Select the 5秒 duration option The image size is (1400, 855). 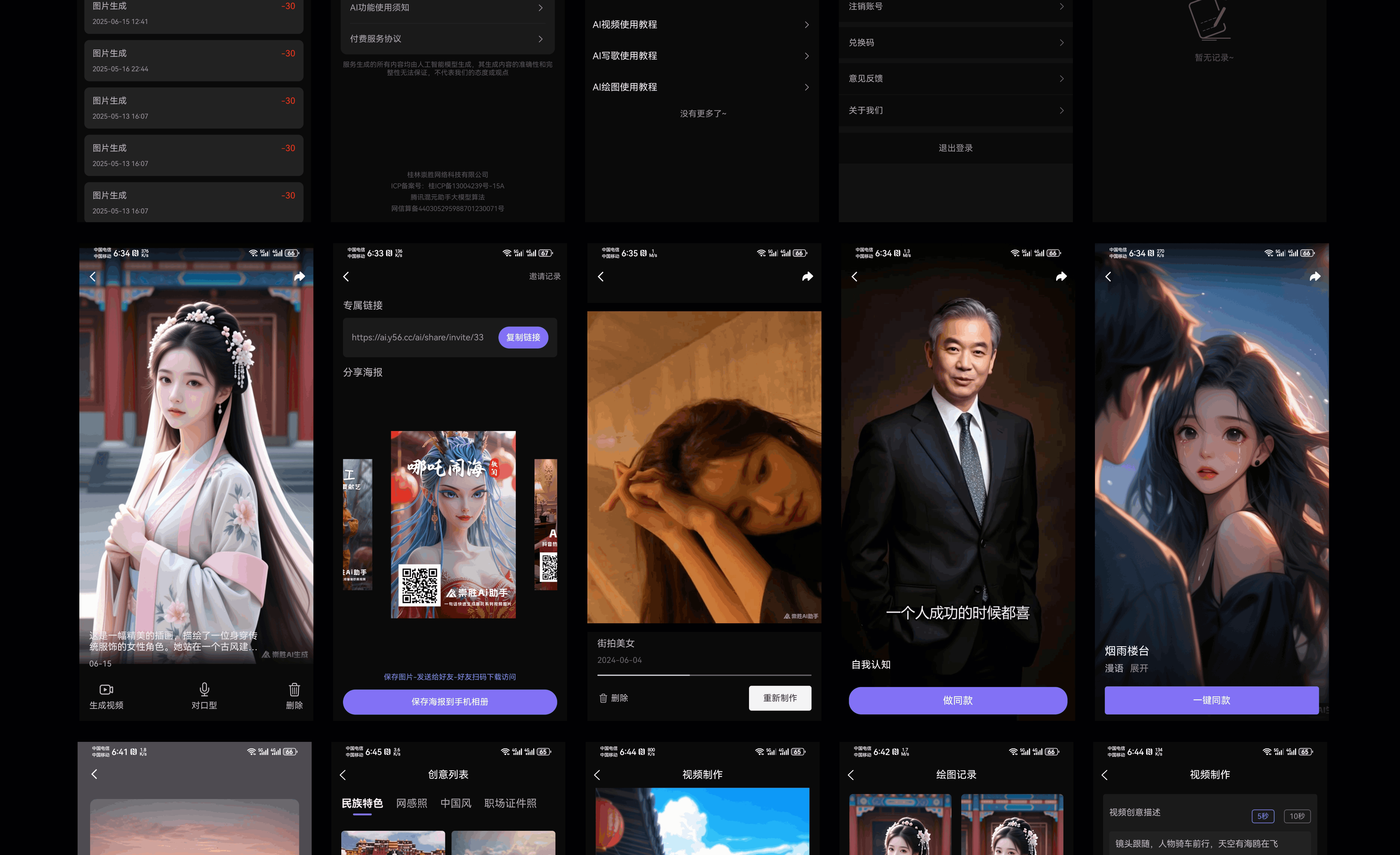click(x=1263, y=816)
